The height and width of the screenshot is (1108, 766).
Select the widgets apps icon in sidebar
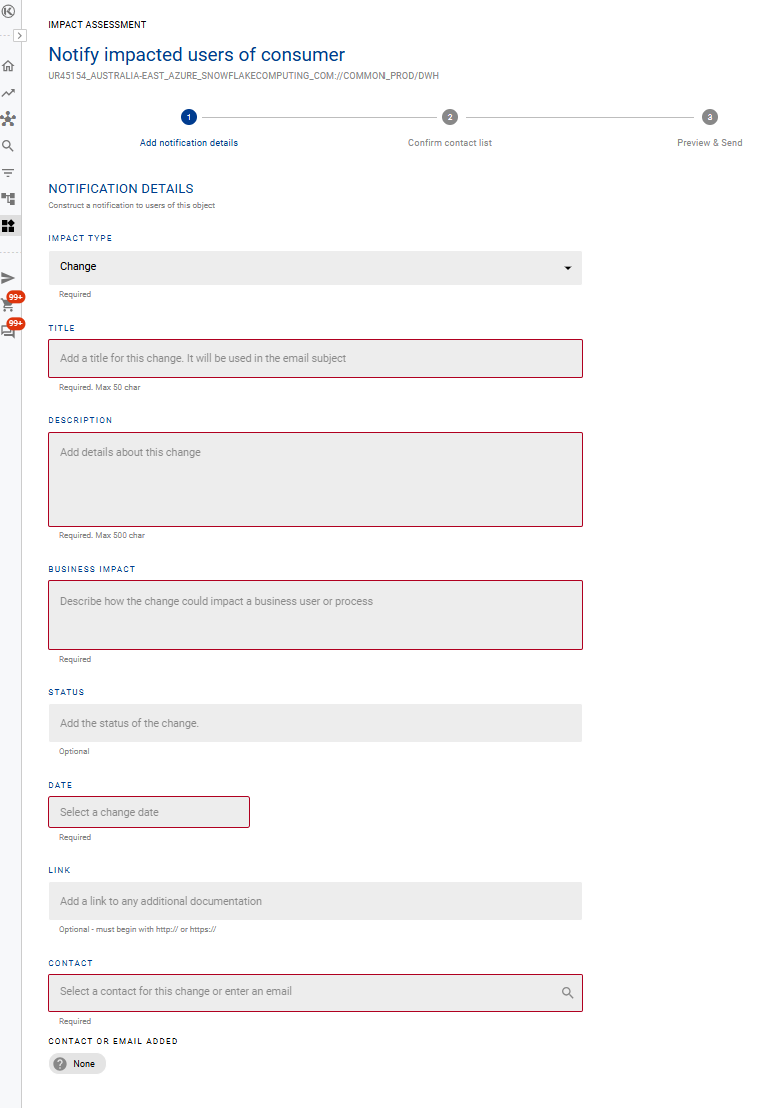pos(9,226)
